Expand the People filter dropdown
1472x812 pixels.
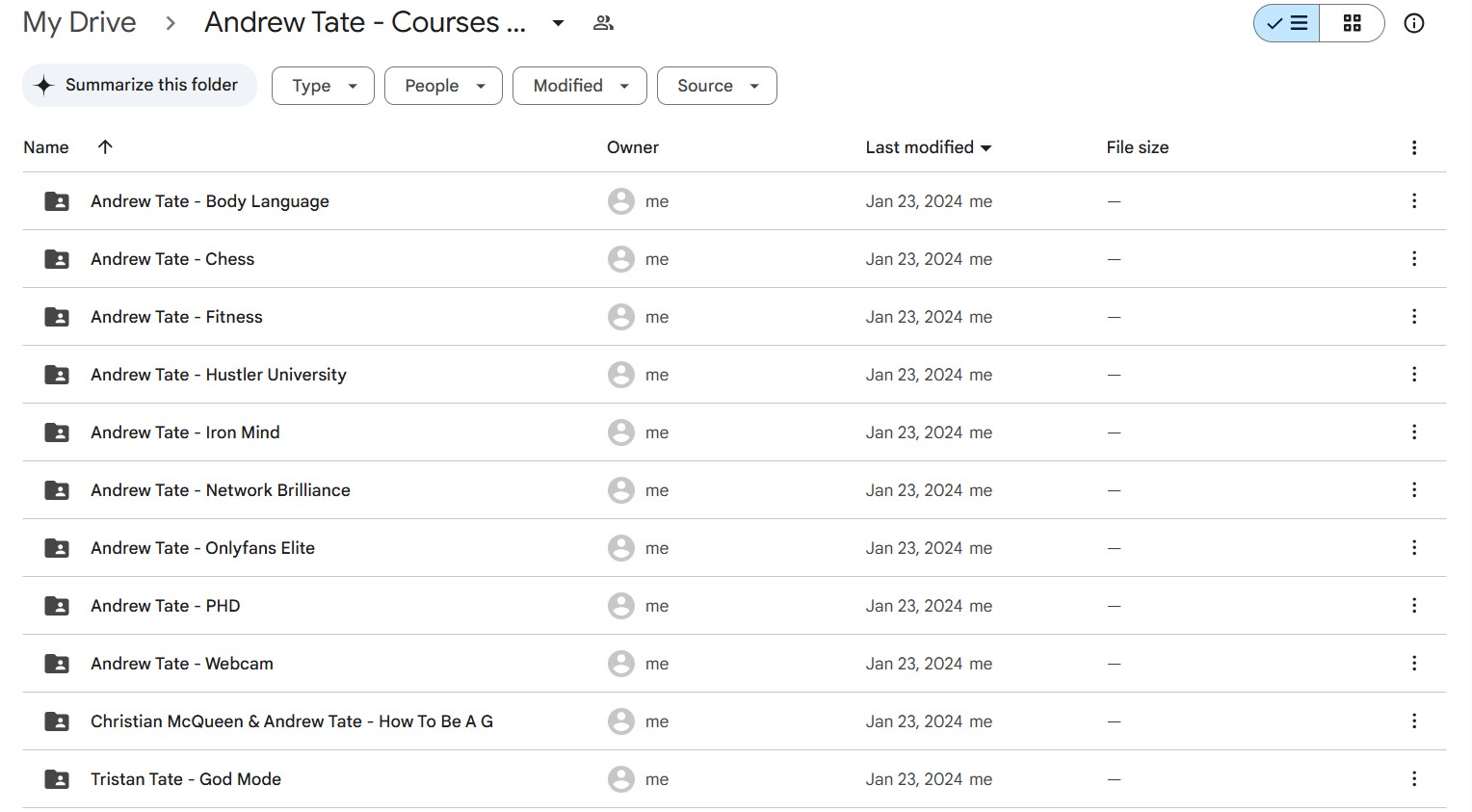click(443, 86)
